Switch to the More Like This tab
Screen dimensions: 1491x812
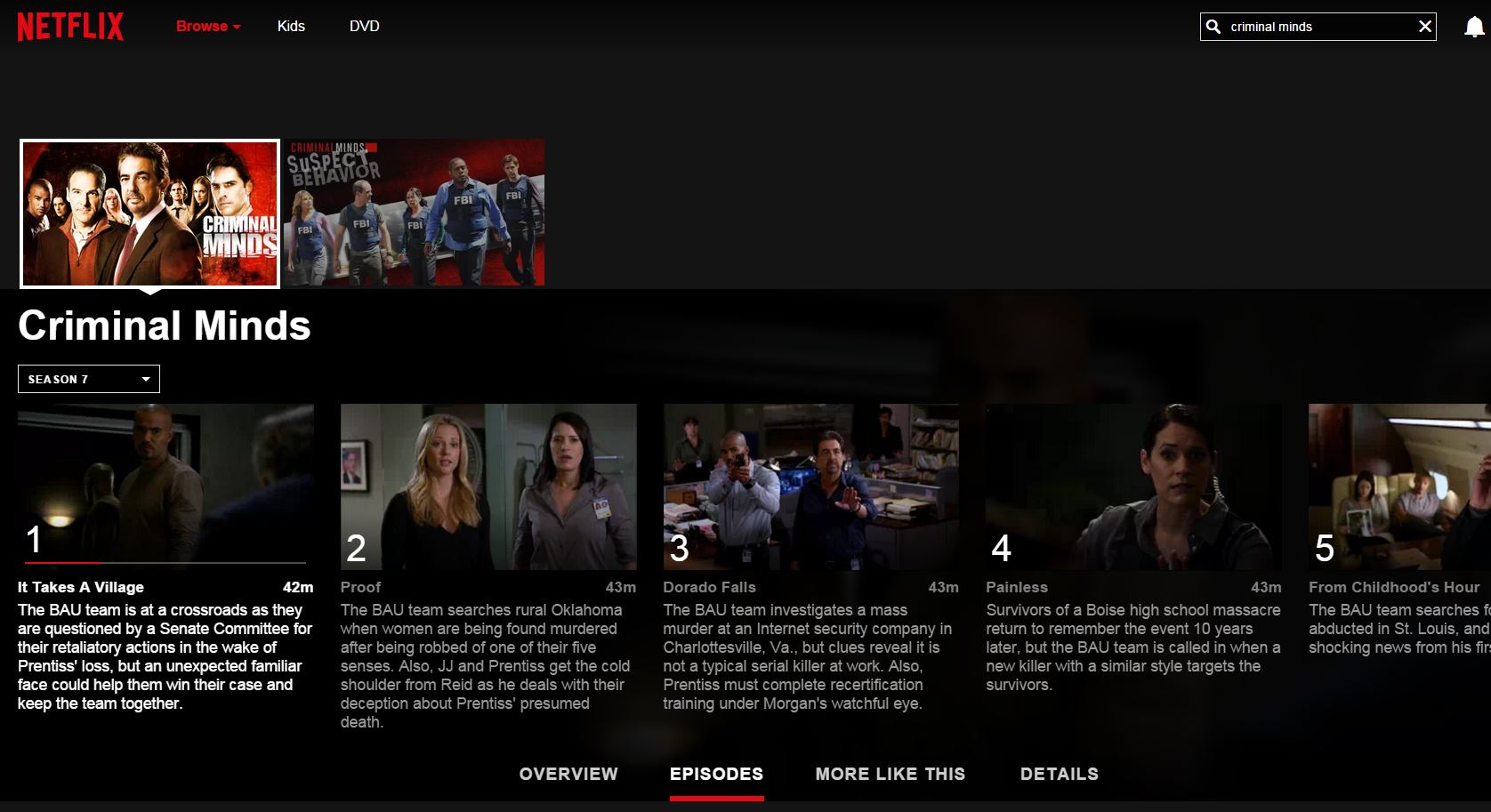click(x=891, y=774)
